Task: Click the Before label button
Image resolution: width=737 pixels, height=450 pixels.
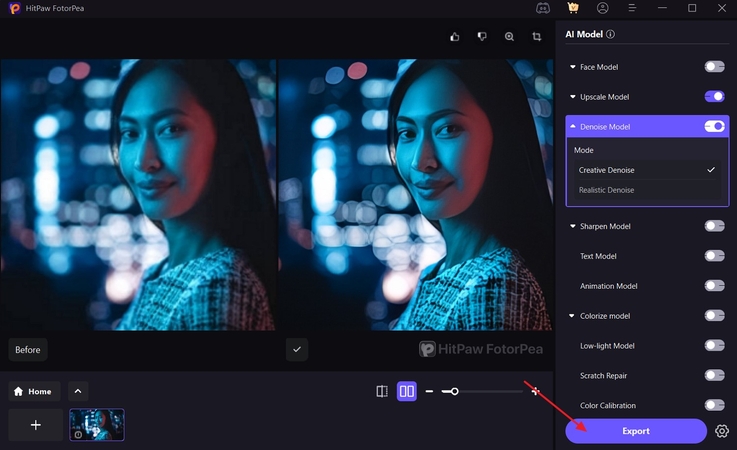Action: point(28,349)
